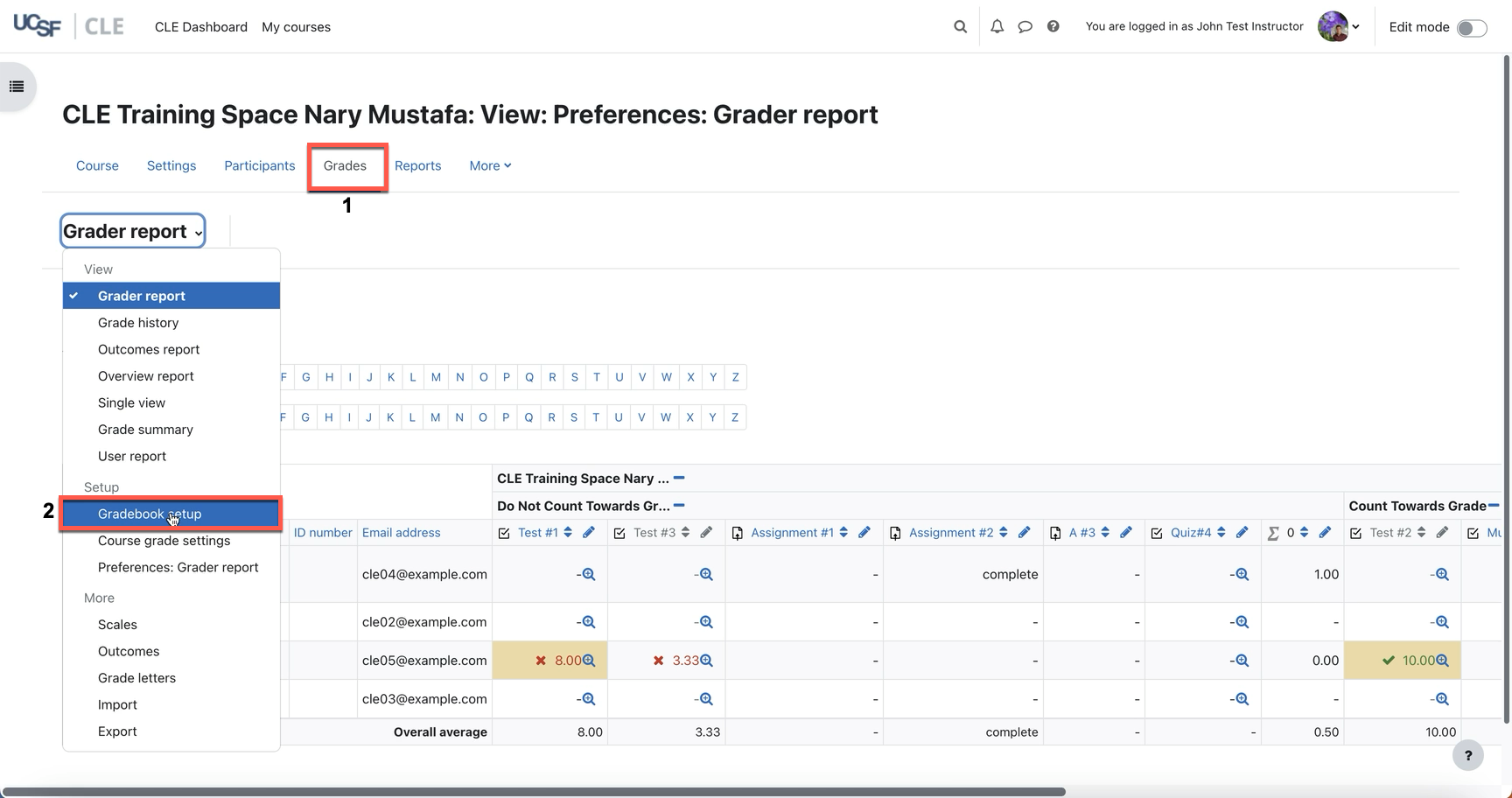The image size is (1512, 798).
Task: Edit Test #3 column with pencil icon
Action: click(x=706, y=532)
